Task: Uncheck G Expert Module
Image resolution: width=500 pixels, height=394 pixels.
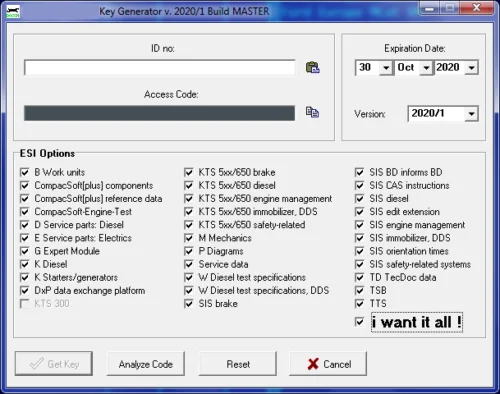Action: (x=25, y=251)
